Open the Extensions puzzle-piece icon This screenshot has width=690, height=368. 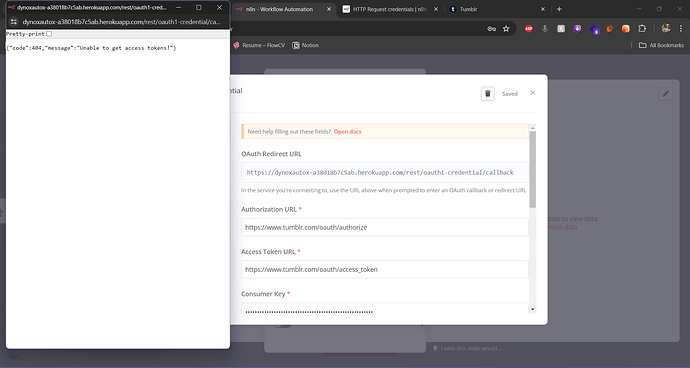(x=642, y=29)
